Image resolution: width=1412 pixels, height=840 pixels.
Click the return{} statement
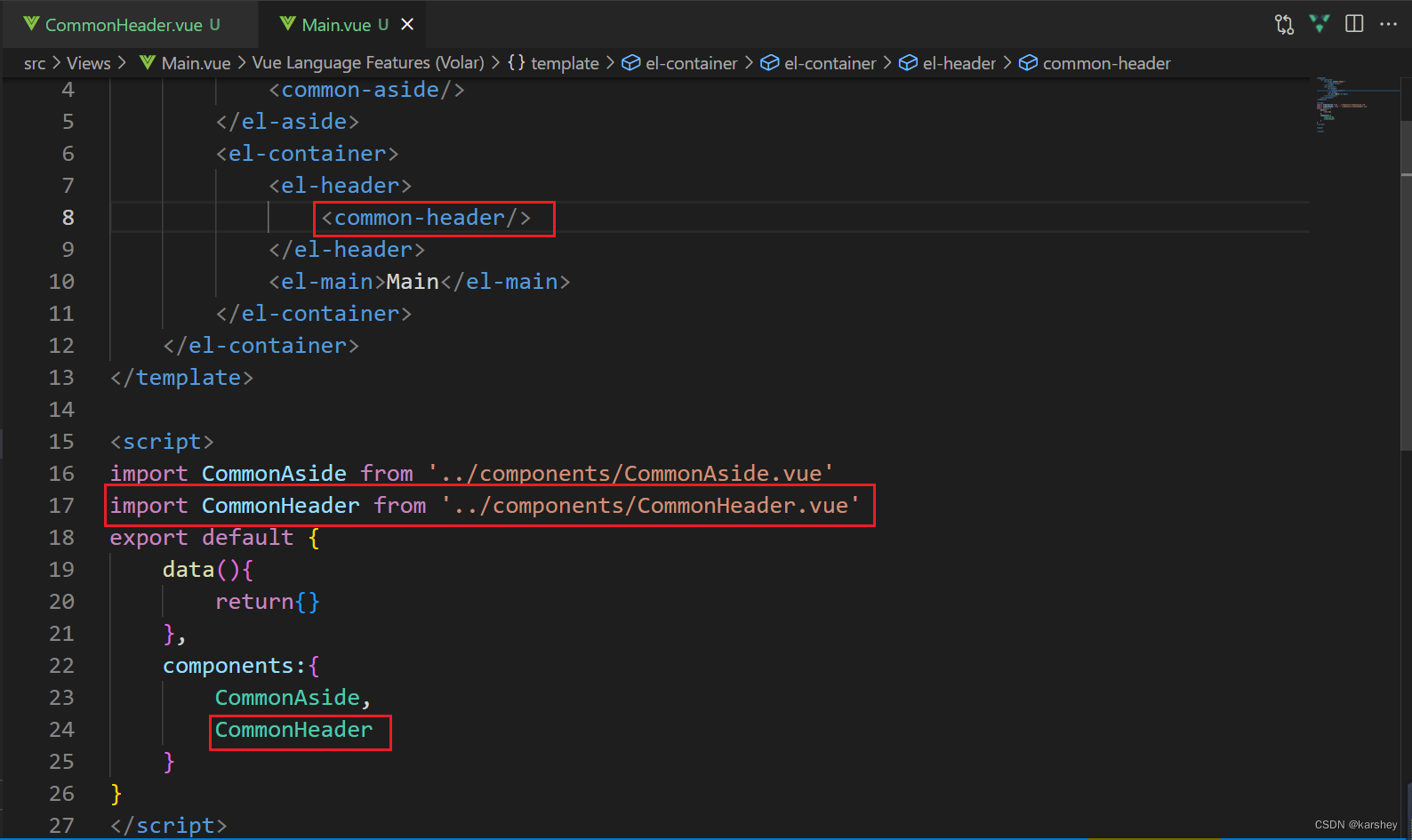(x=268, y=602)
